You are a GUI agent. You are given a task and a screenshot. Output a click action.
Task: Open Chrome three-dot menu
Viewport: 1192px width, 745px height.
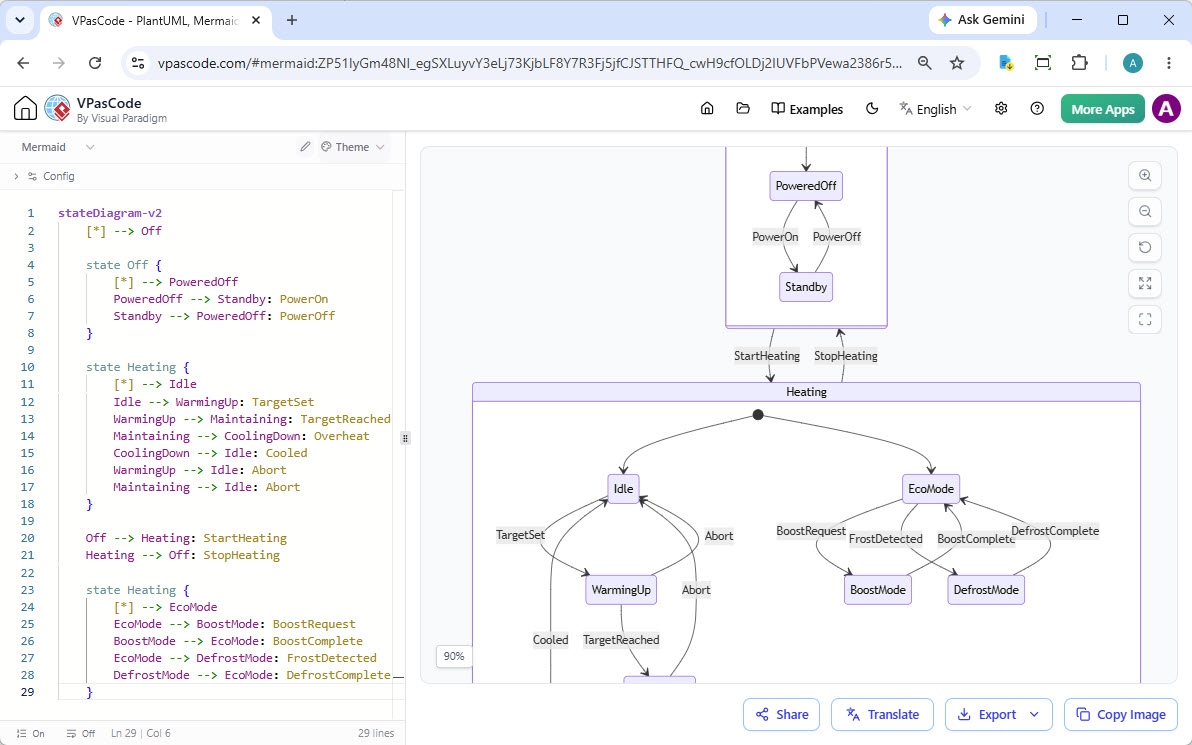(x=1169, y=63)
